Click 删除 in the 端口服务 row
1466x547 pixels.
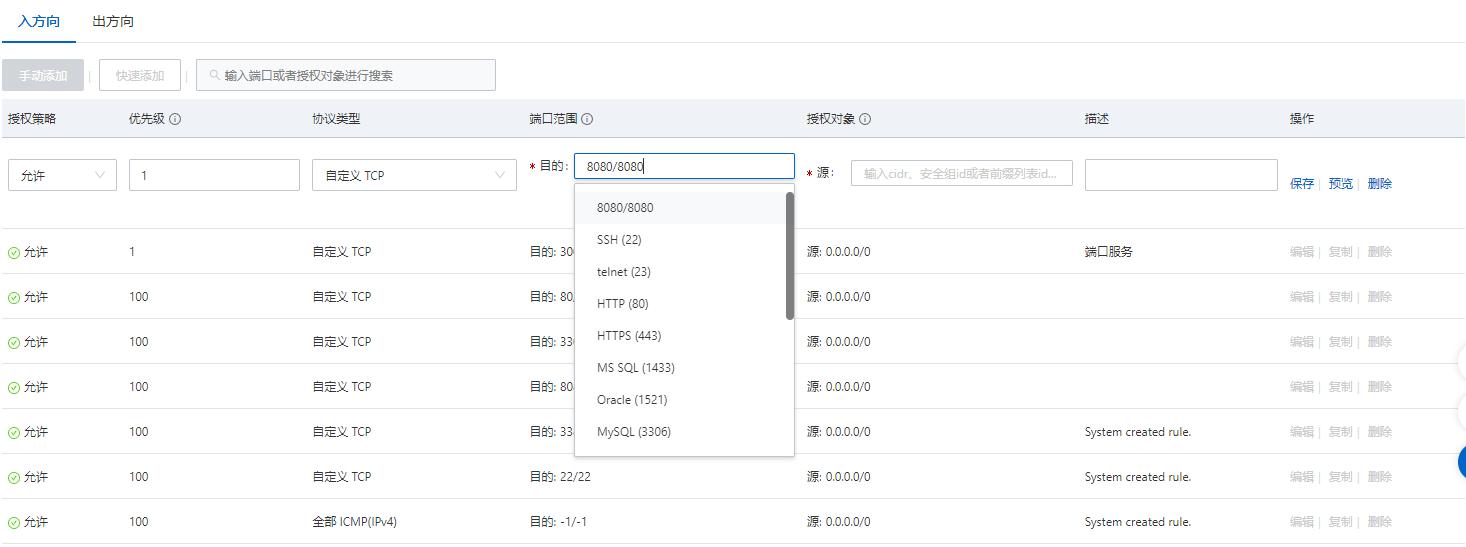tap(1379, 252)
